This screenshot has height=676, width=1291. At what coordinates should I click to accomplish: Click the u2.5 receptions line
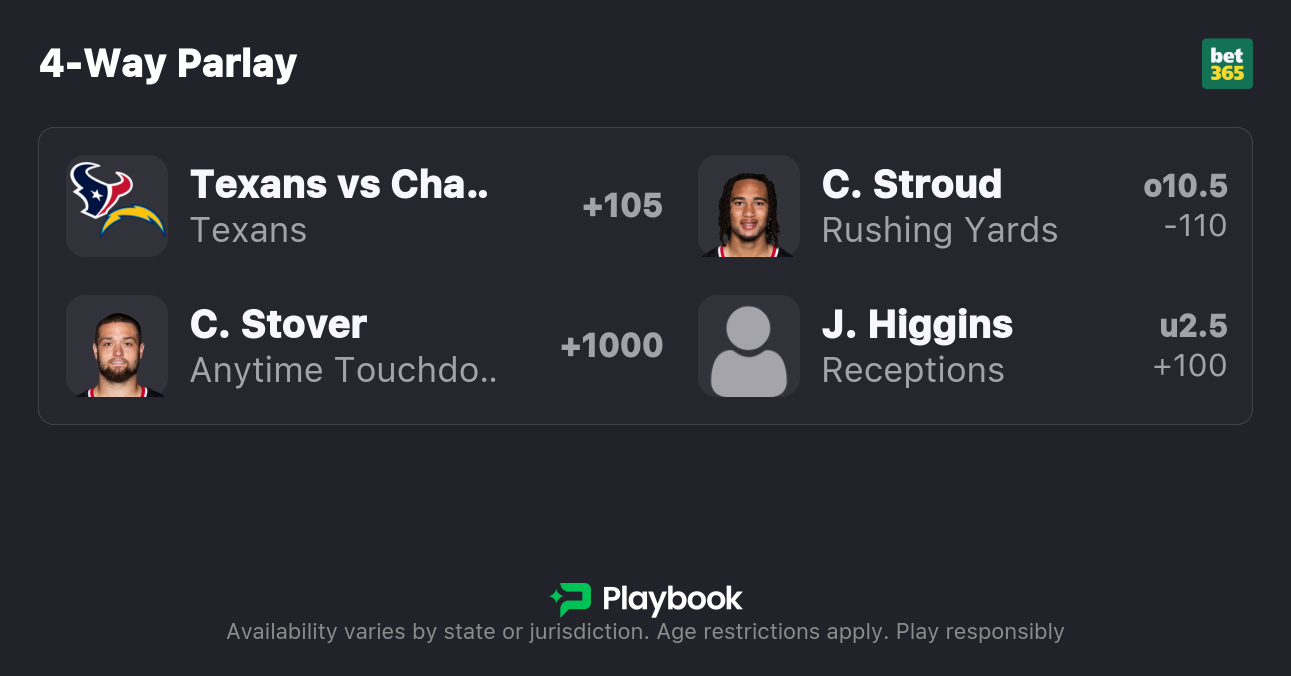pyautogui.click(x=1193, y=326)
